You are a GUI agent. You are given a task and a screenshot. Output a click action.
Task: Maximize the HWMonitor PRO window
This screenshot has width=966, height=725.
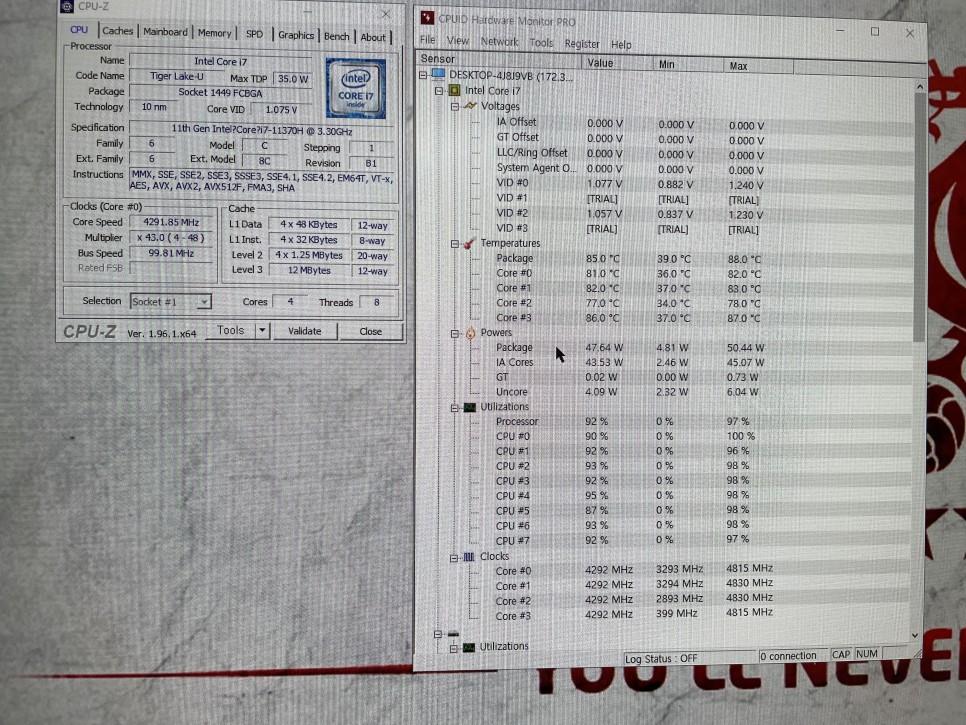click(x=875, y=31)
